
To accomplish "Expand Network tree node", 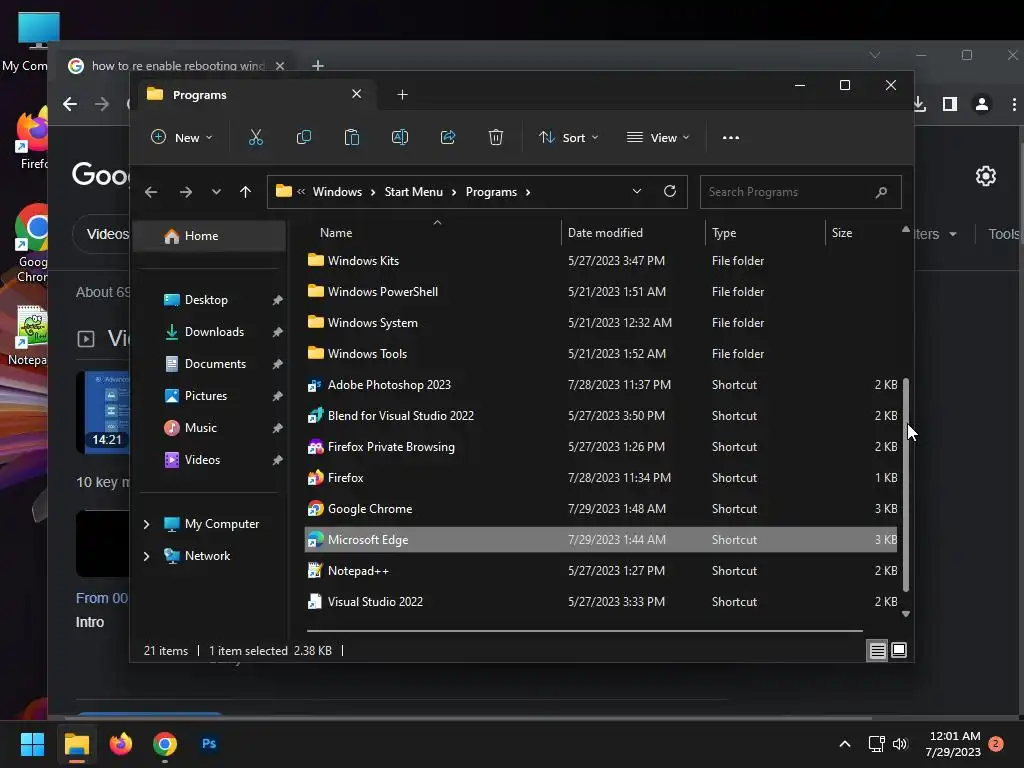I will point(146,556).
